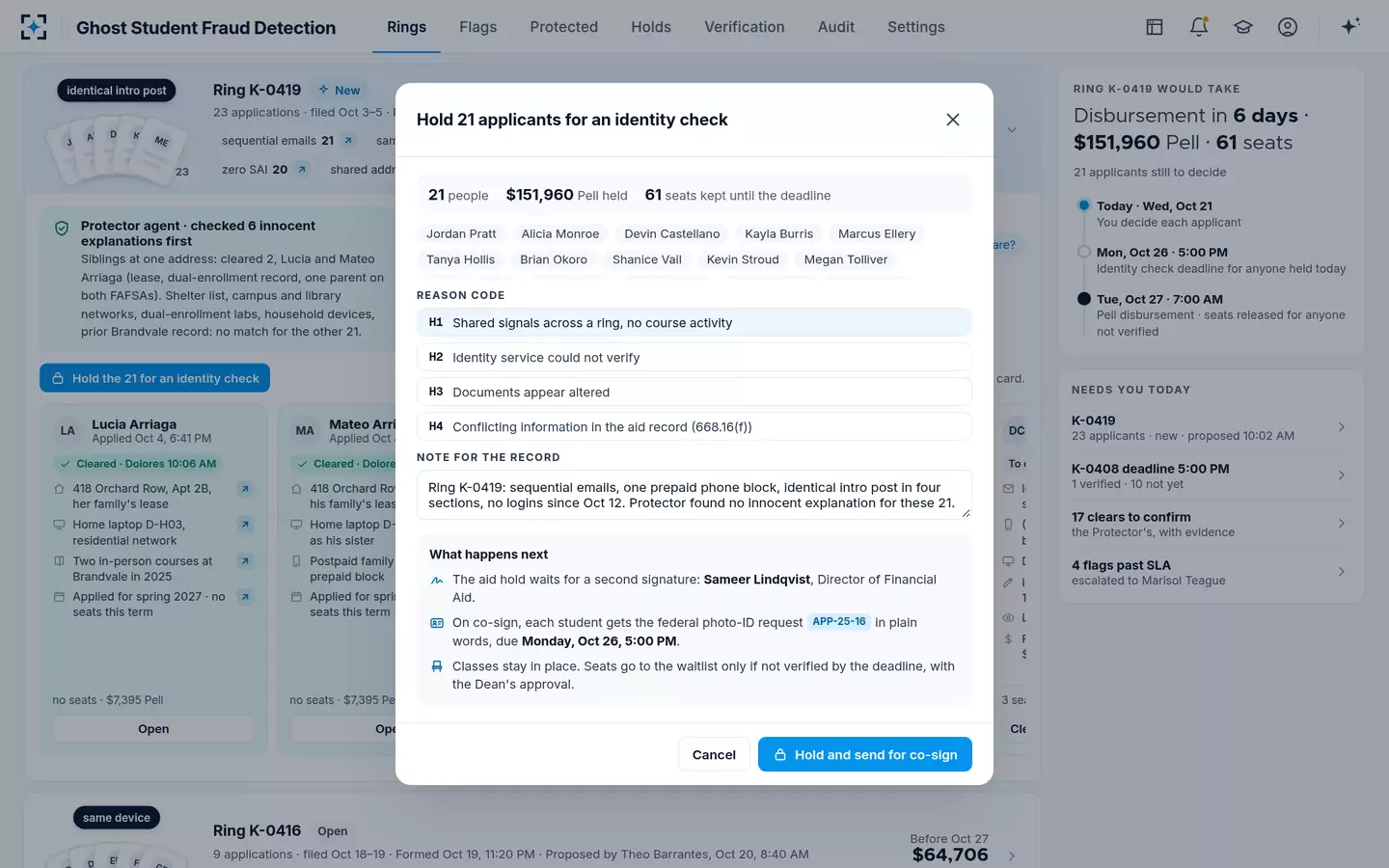Close the identity check hold dialog
This screenshot has width=1389, height=868.
953,120
